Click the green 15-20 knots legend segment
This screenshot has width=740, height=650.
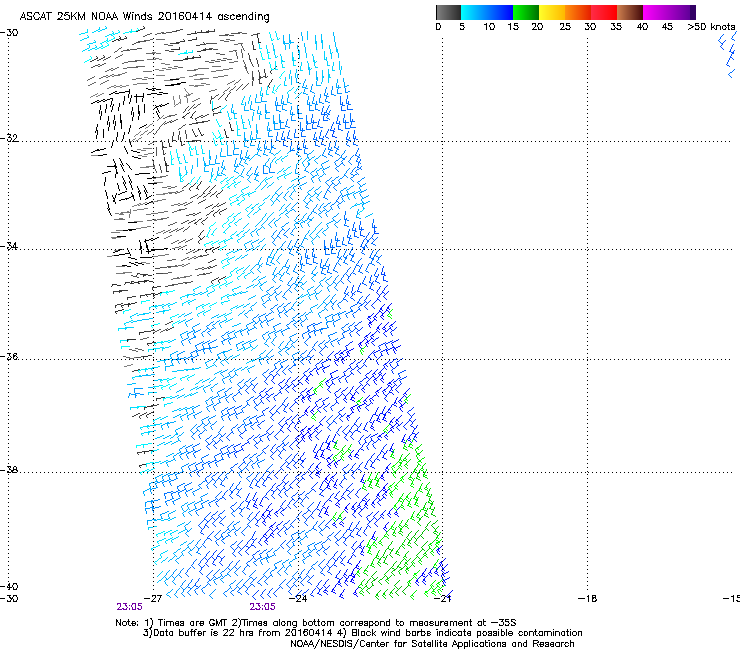(526, 12)
